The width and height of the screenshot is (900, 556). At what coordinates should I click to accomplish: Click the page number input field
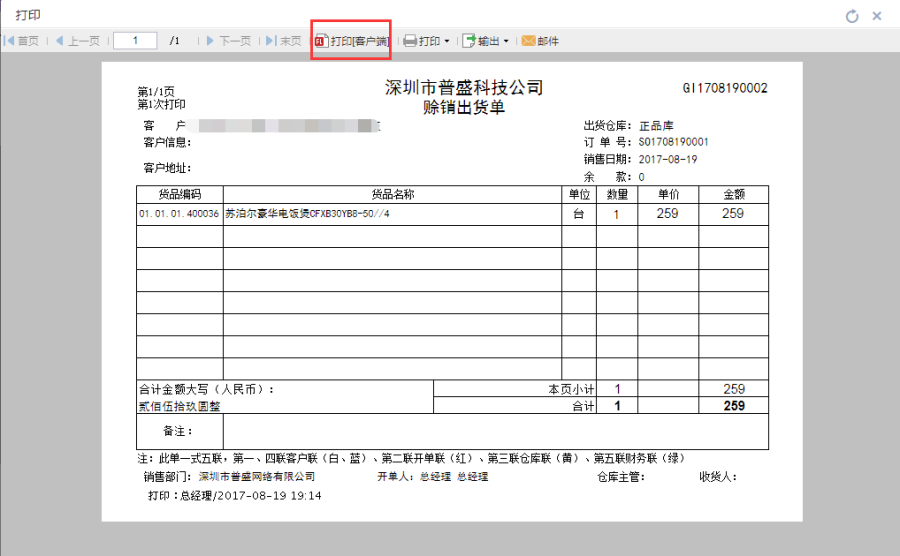click(x=135, y=41)
